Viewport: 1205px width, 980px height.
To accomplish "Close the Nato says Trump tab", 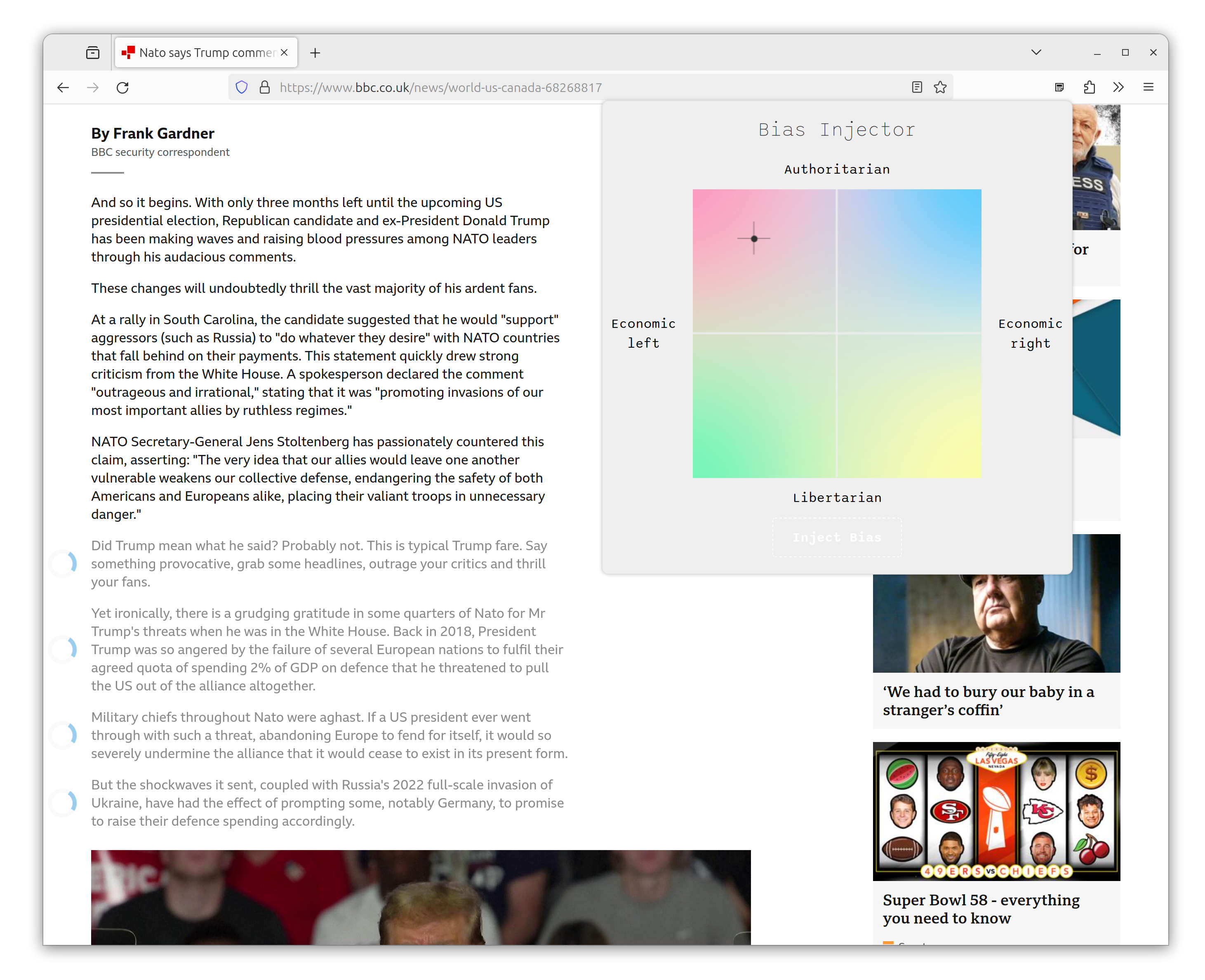I will 284,52.
